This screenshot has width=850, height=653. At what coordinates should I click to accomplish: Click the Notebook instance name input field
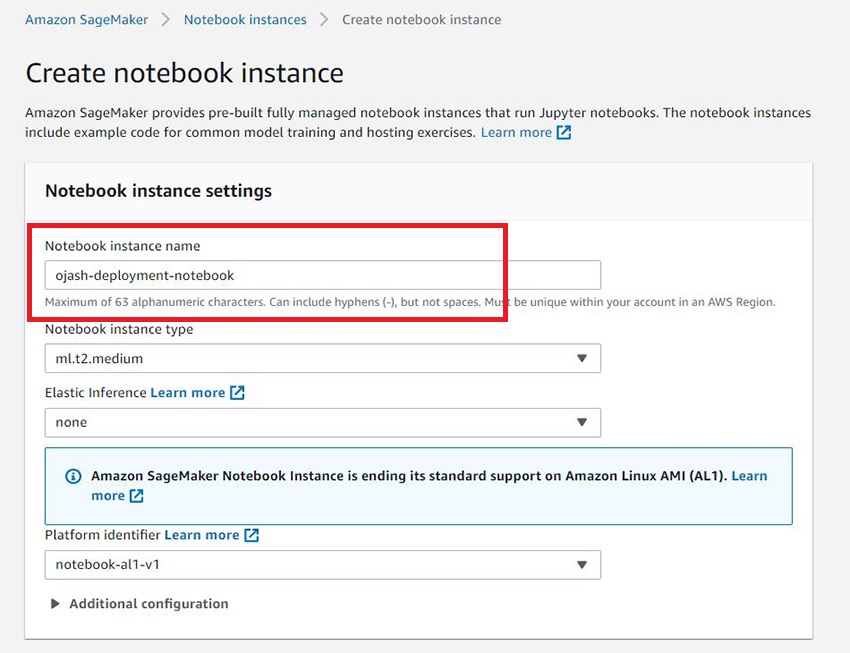pos(323,275)
